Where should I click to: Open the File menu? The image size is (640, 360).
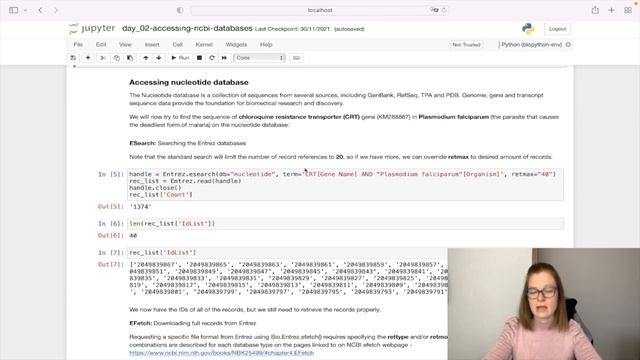click(78, 44)
